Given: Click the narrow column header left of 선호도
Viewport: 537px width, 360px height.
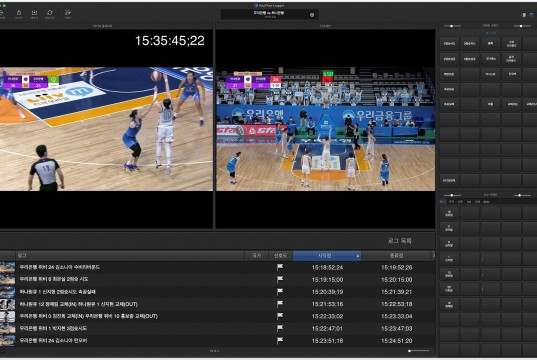Looking at the screenshot, I should (257, 256).
